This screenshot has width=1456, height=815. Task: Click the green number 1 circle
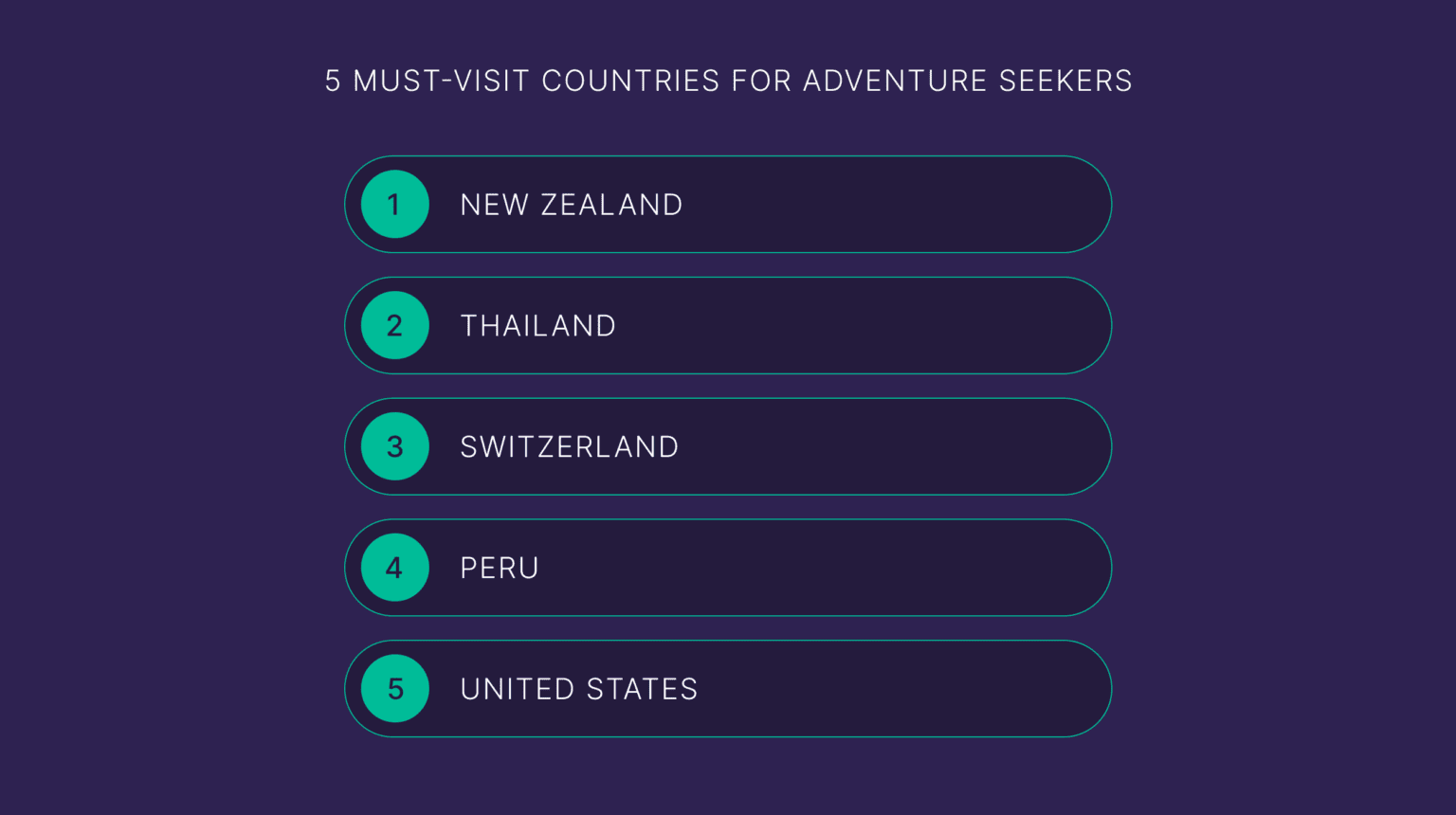pos(395,205)
